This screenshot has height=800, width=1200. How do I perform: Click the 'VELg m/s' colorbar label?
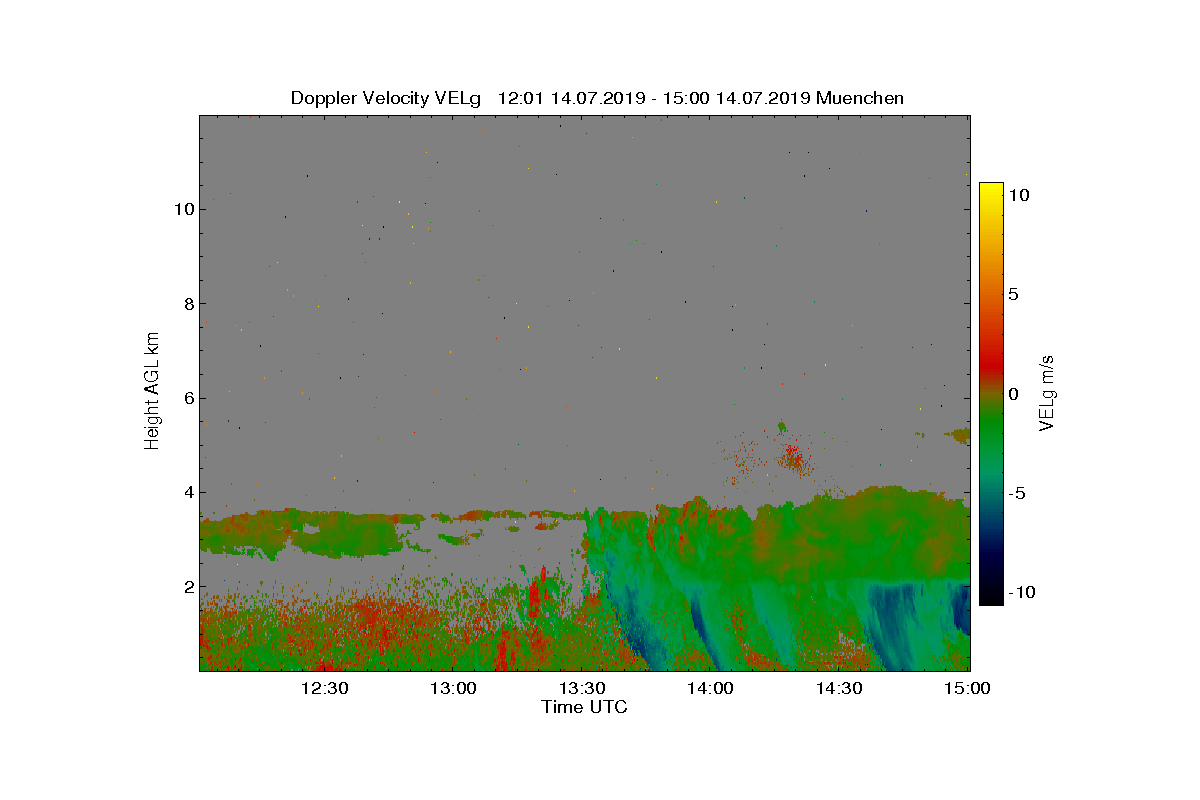tap(1047, 392)
